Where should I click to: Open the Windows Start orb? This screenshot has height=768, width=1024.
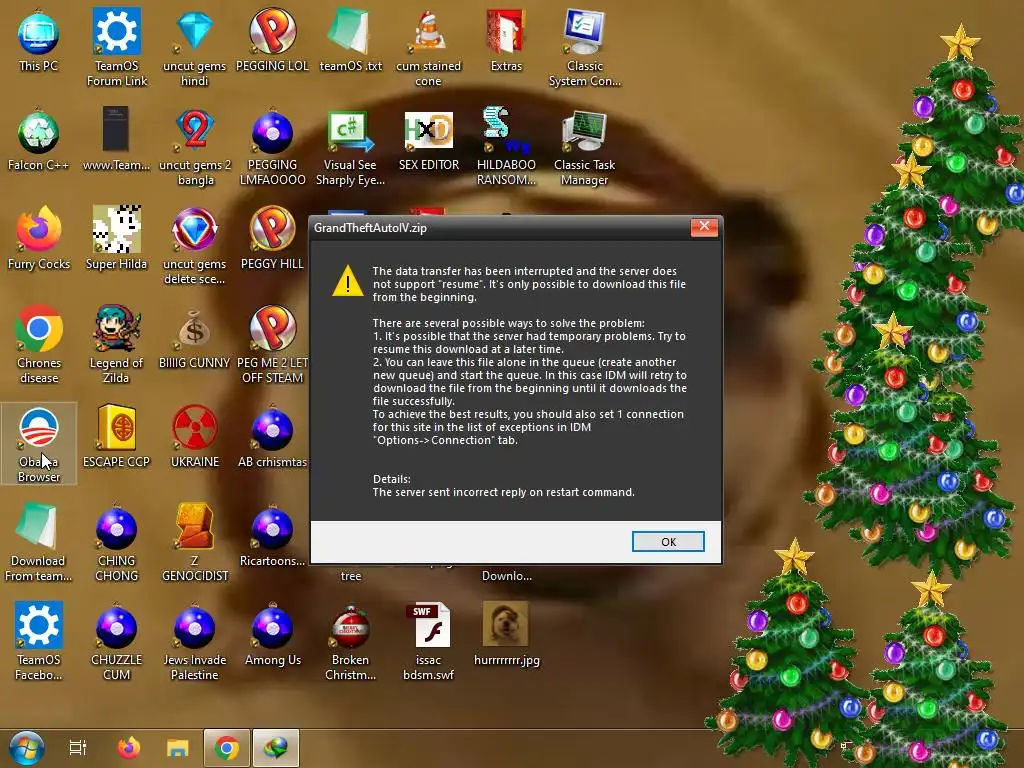27,748
